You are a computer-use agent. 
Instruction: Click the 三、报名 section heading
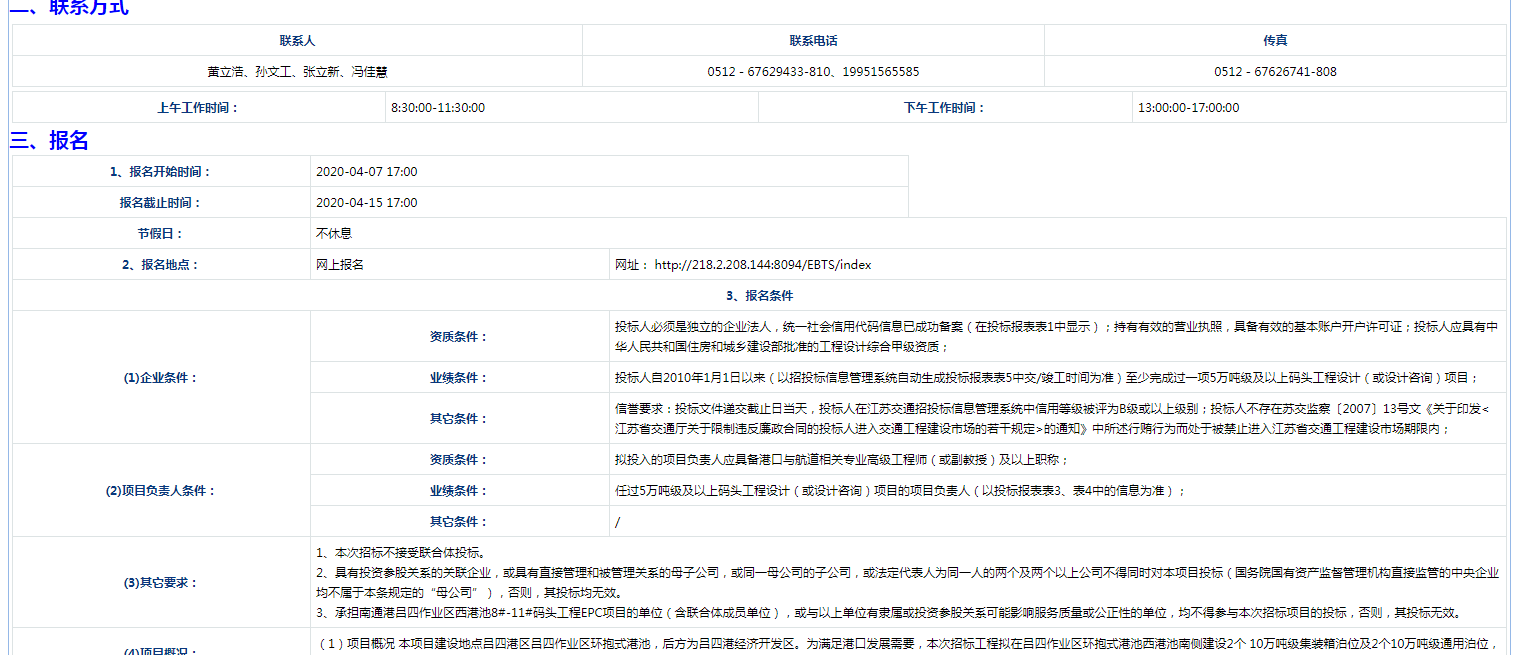tap(50, 140)
